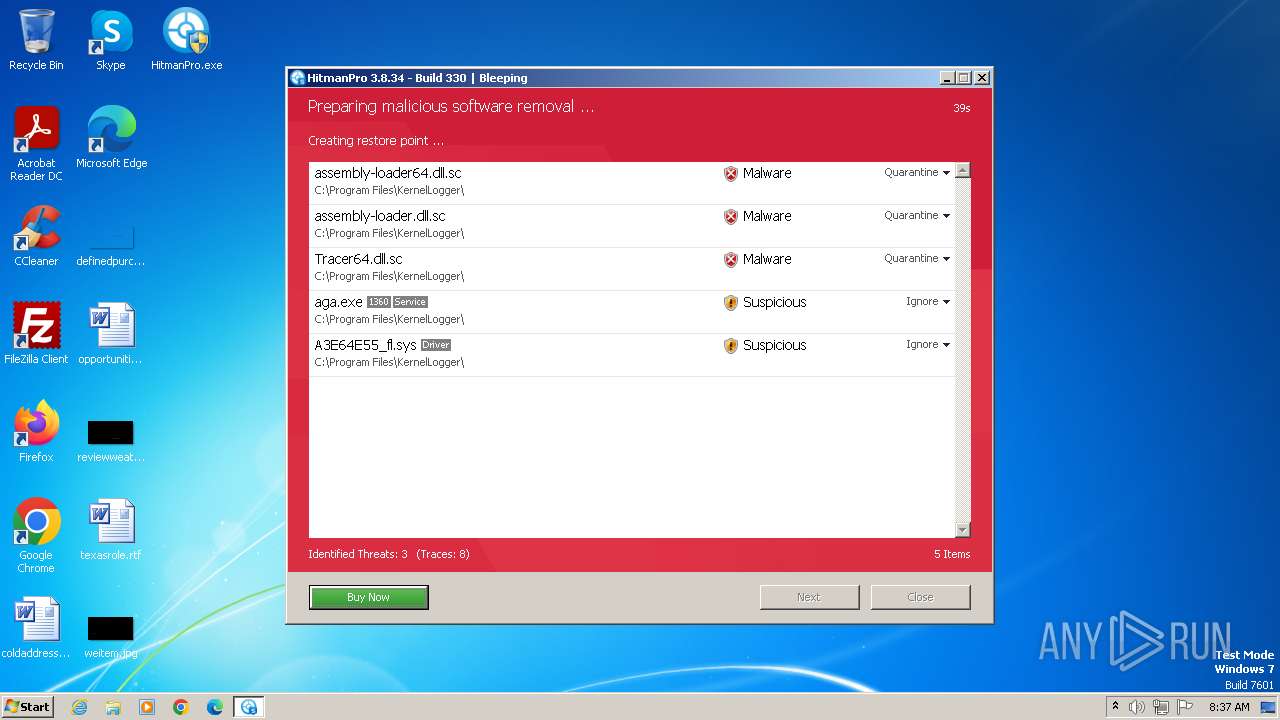
Task: Click the Service tag on aga.exe
Action: pos(410,302)
